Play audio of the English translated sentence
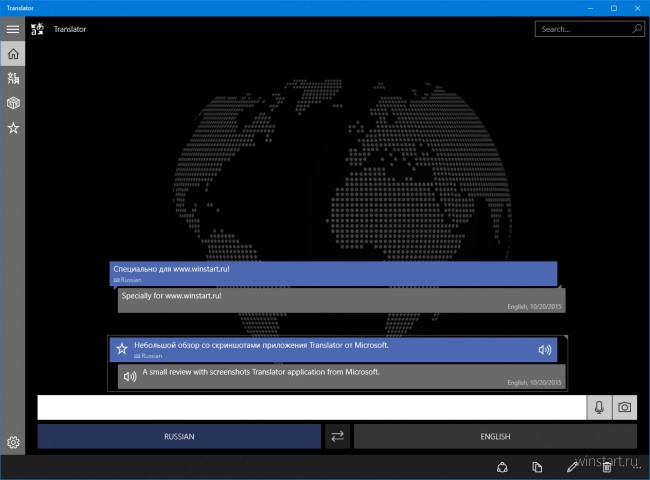Viewport: 650px width, 480px height. click(x=130, y=376)
